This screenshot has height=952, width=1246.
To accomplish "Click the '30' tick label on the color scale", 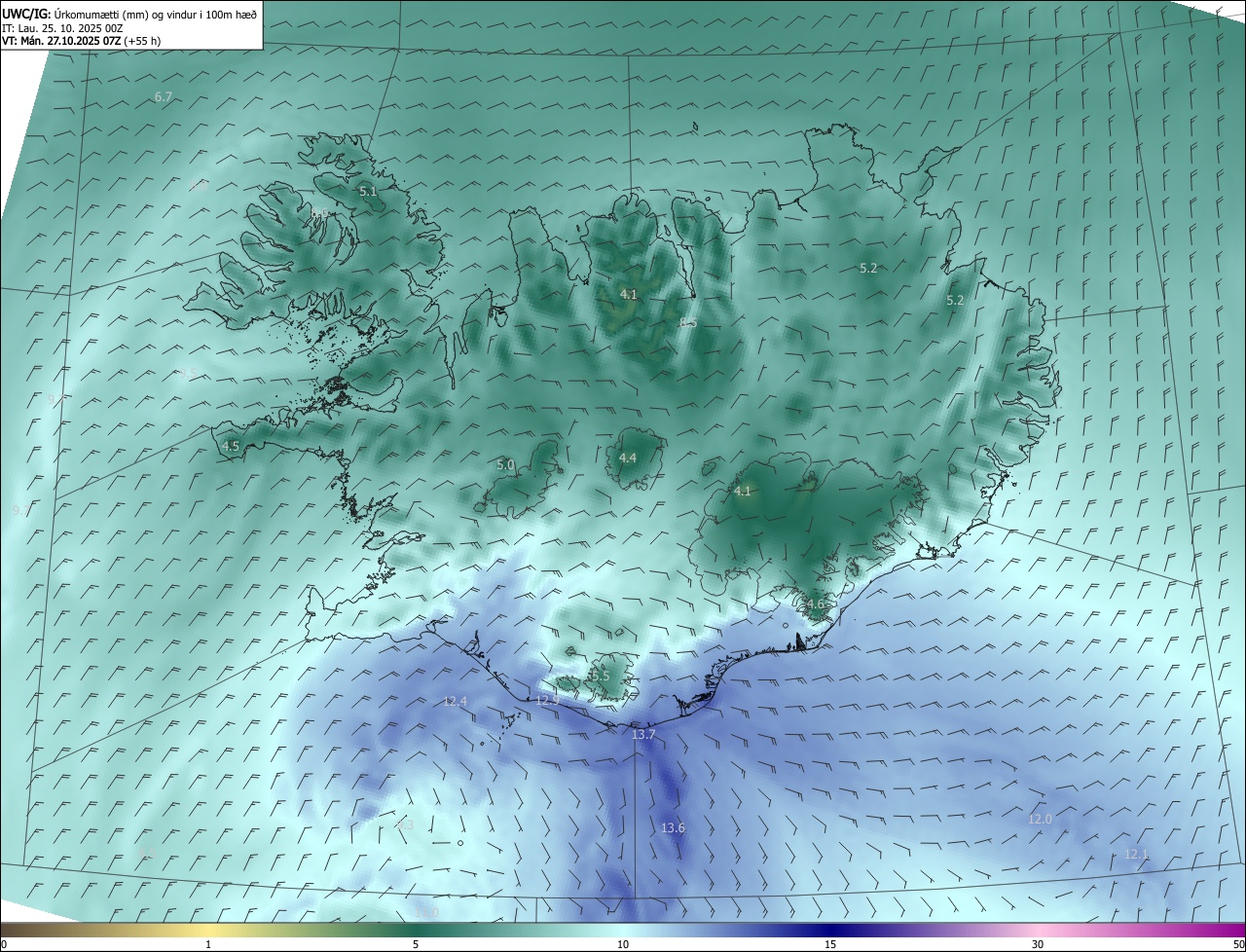I will coord(1038,944).
